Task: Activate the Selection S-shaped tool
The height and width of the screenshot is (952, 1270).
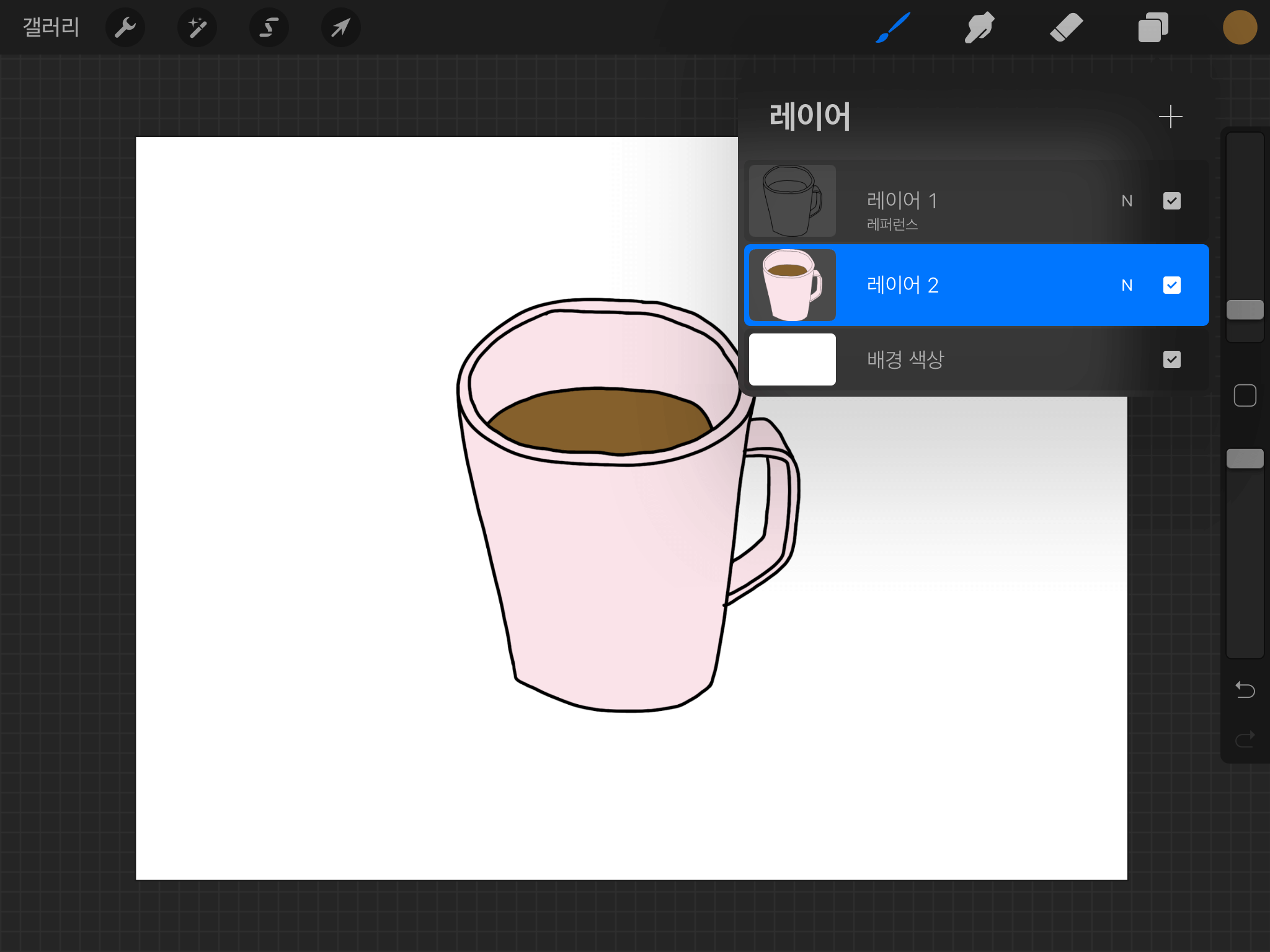Action: point(269,27)
